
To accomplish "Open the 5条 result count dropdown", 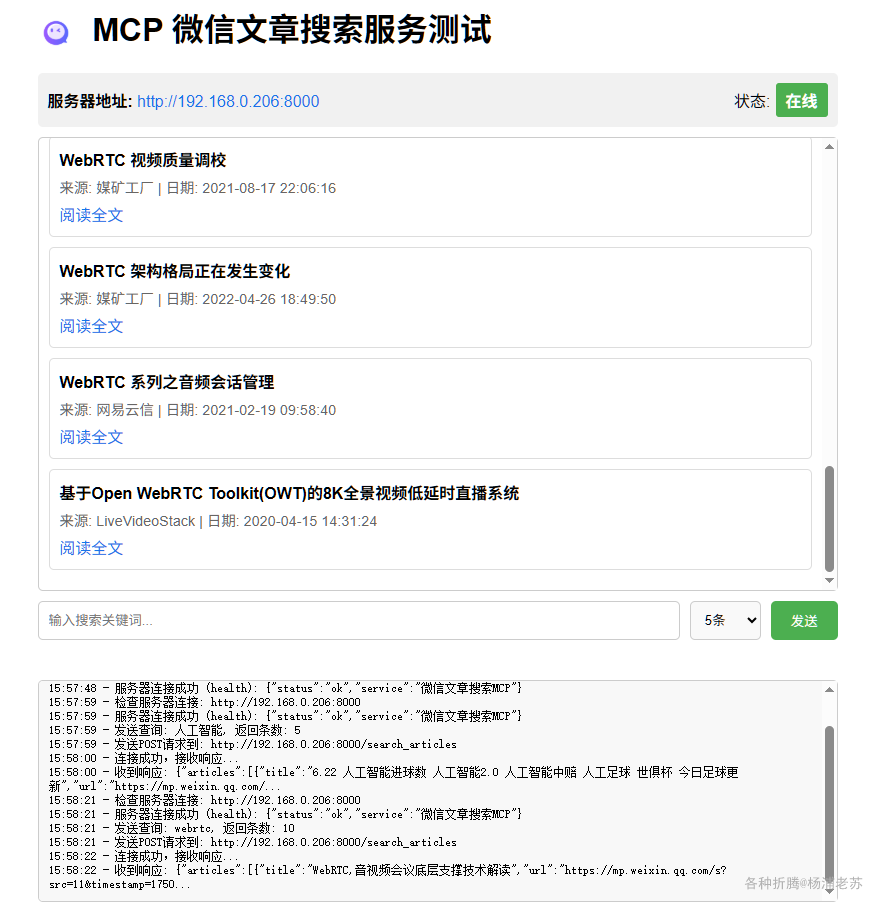I will tap(725, 620).
